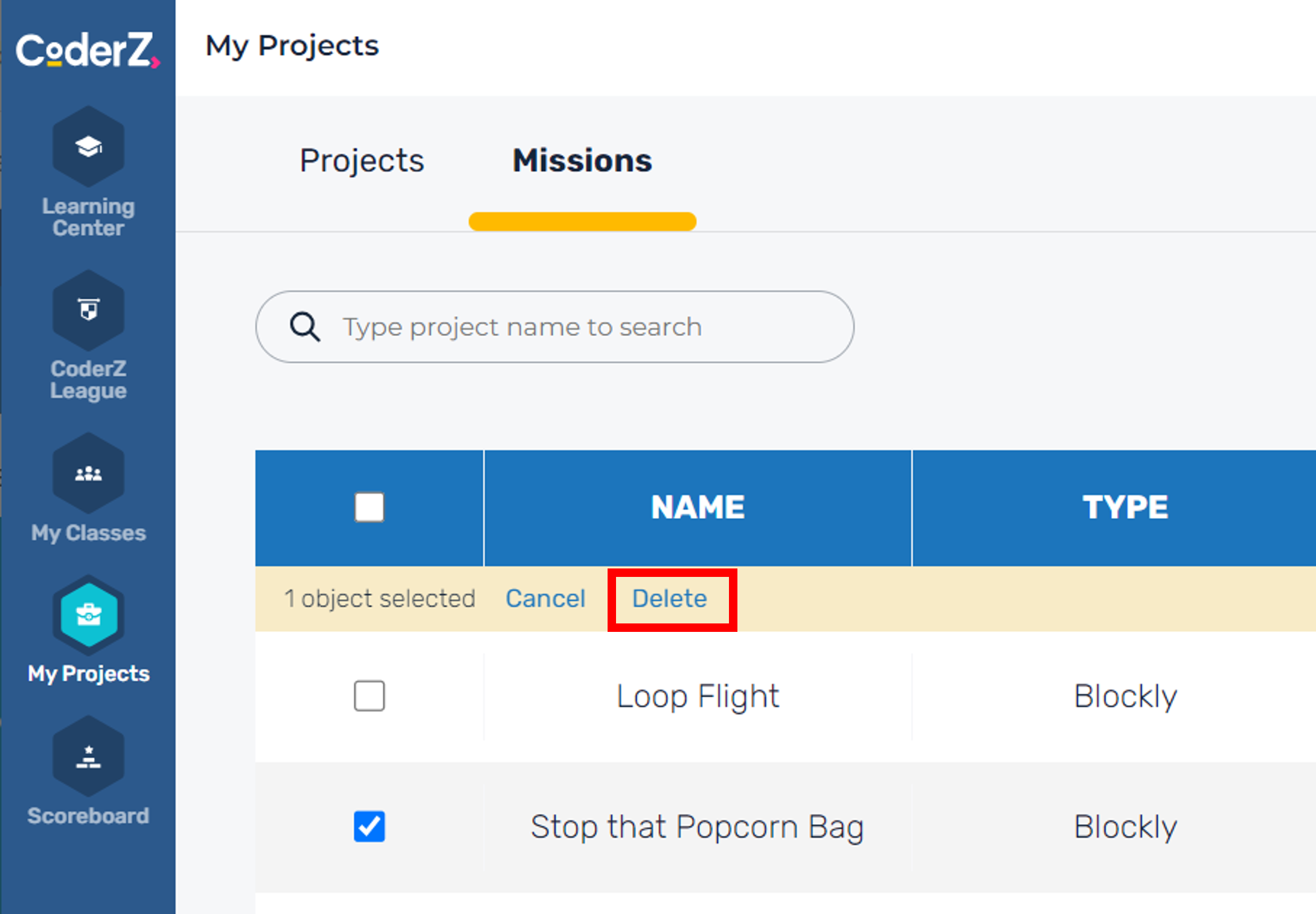
Task: Click the magnifying glass search icon
Action: [x=305, y=327]
